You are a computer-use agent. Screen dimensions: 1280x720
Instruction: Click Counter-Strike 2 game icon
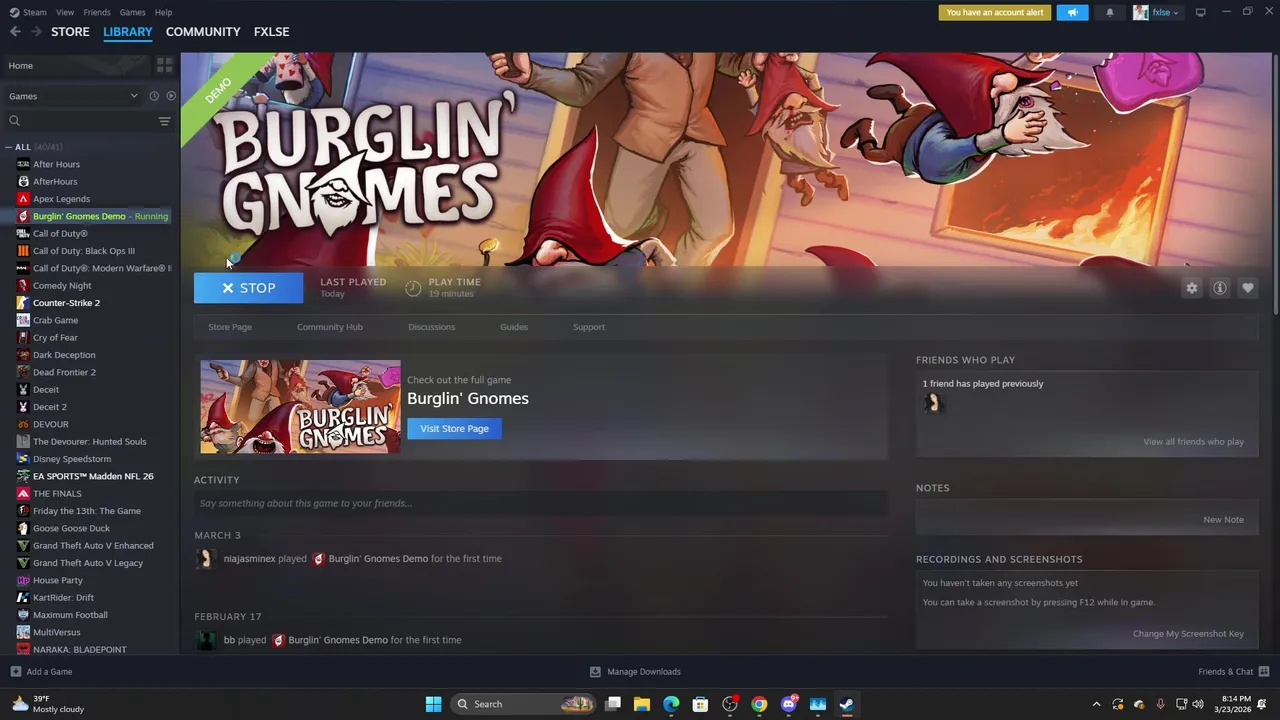[x=23, y=303]
